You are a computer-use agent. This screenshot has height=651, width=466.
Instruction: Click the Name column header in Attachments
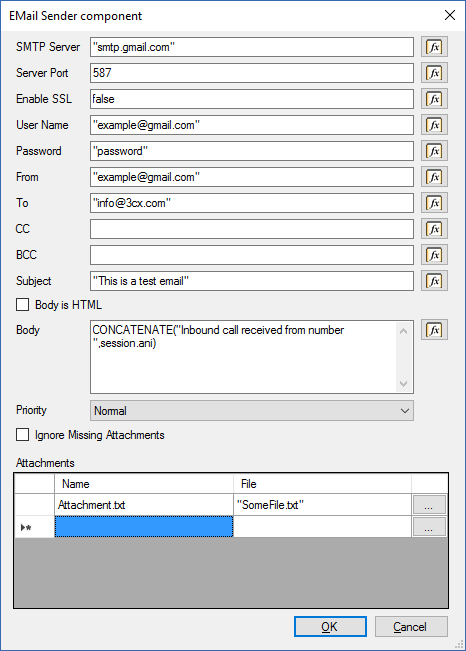(x=144, y=484)
